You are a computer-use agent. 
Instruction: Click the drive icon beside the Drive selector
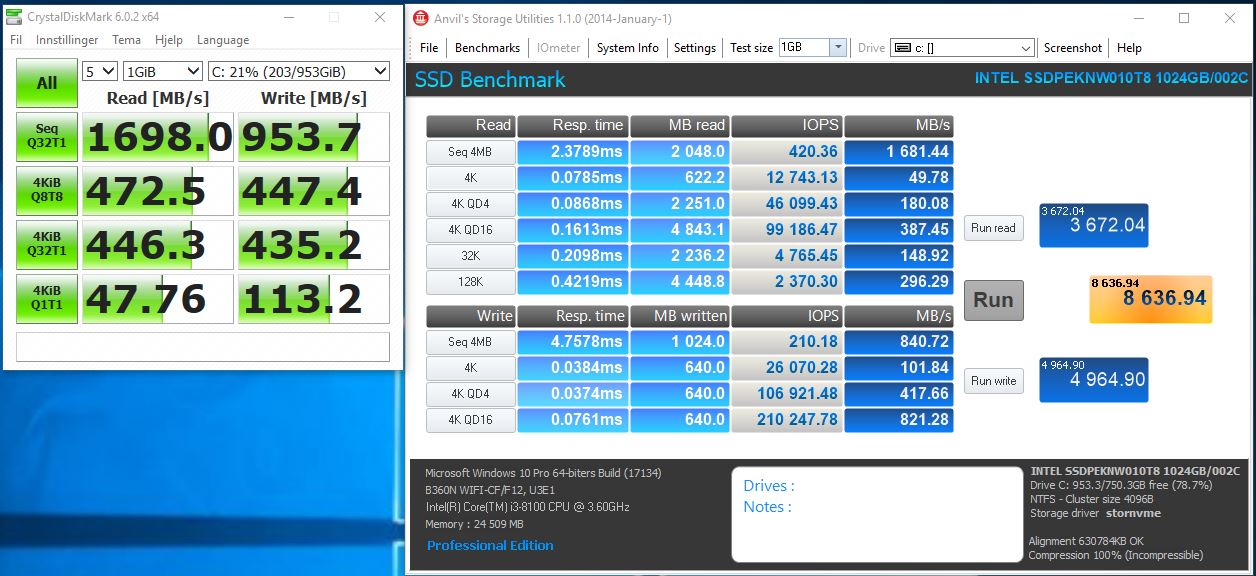901,48
